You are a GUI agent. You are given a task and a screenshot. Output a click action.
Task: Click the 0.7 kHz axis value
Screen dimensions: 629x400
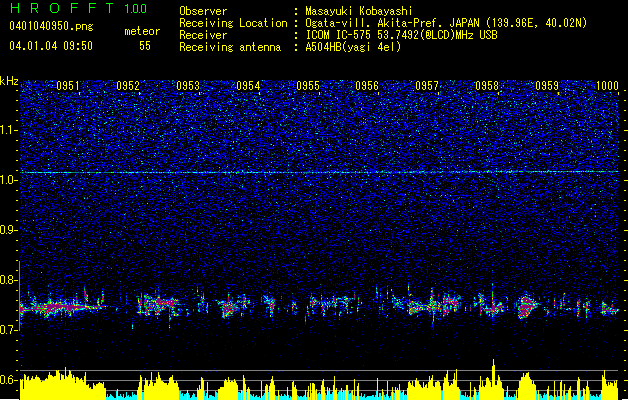coord(9,330)
